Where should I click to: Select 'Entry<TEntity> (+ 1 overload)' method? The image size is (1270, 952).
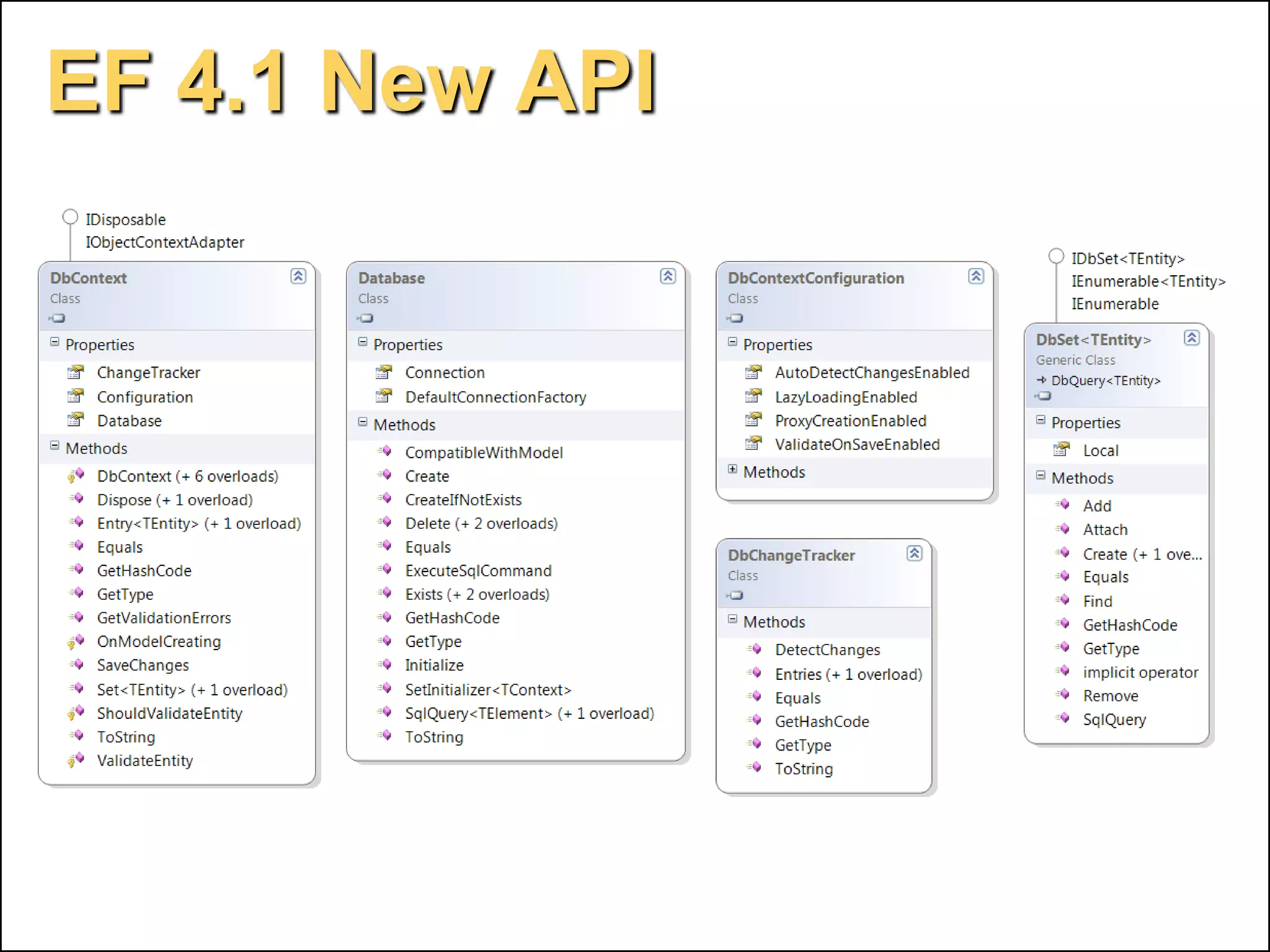(x=198, y=524)
